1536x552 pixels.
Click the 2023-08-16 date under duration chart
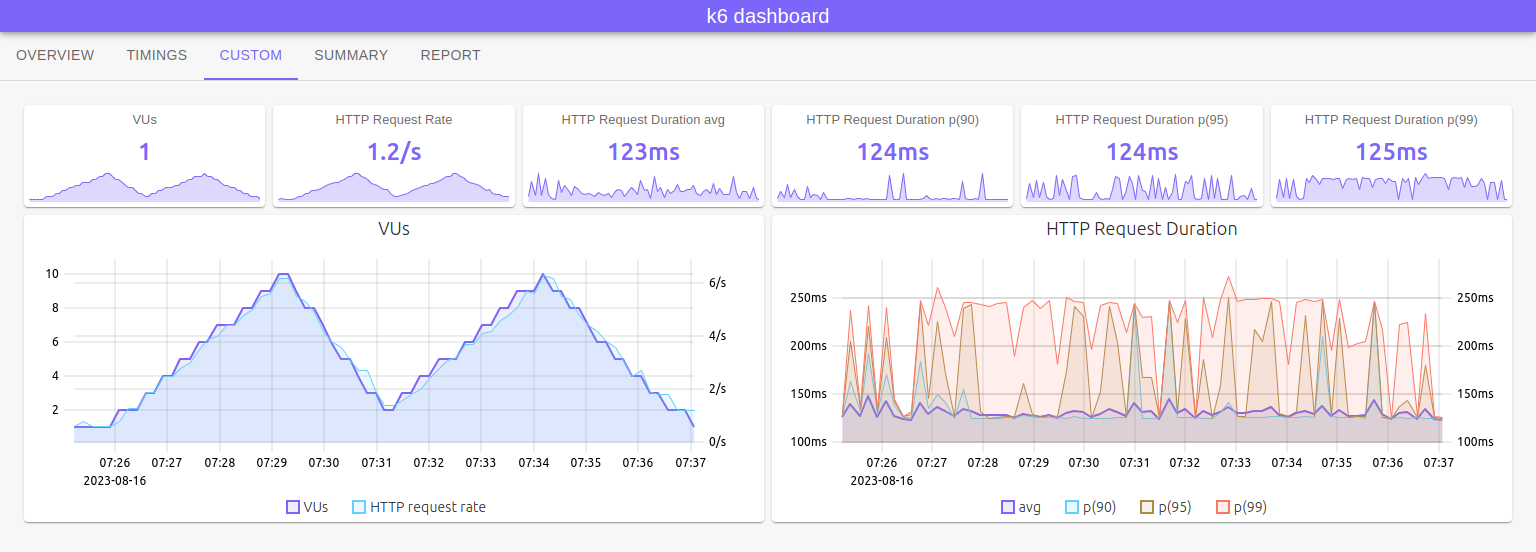(x=882, y=480)
